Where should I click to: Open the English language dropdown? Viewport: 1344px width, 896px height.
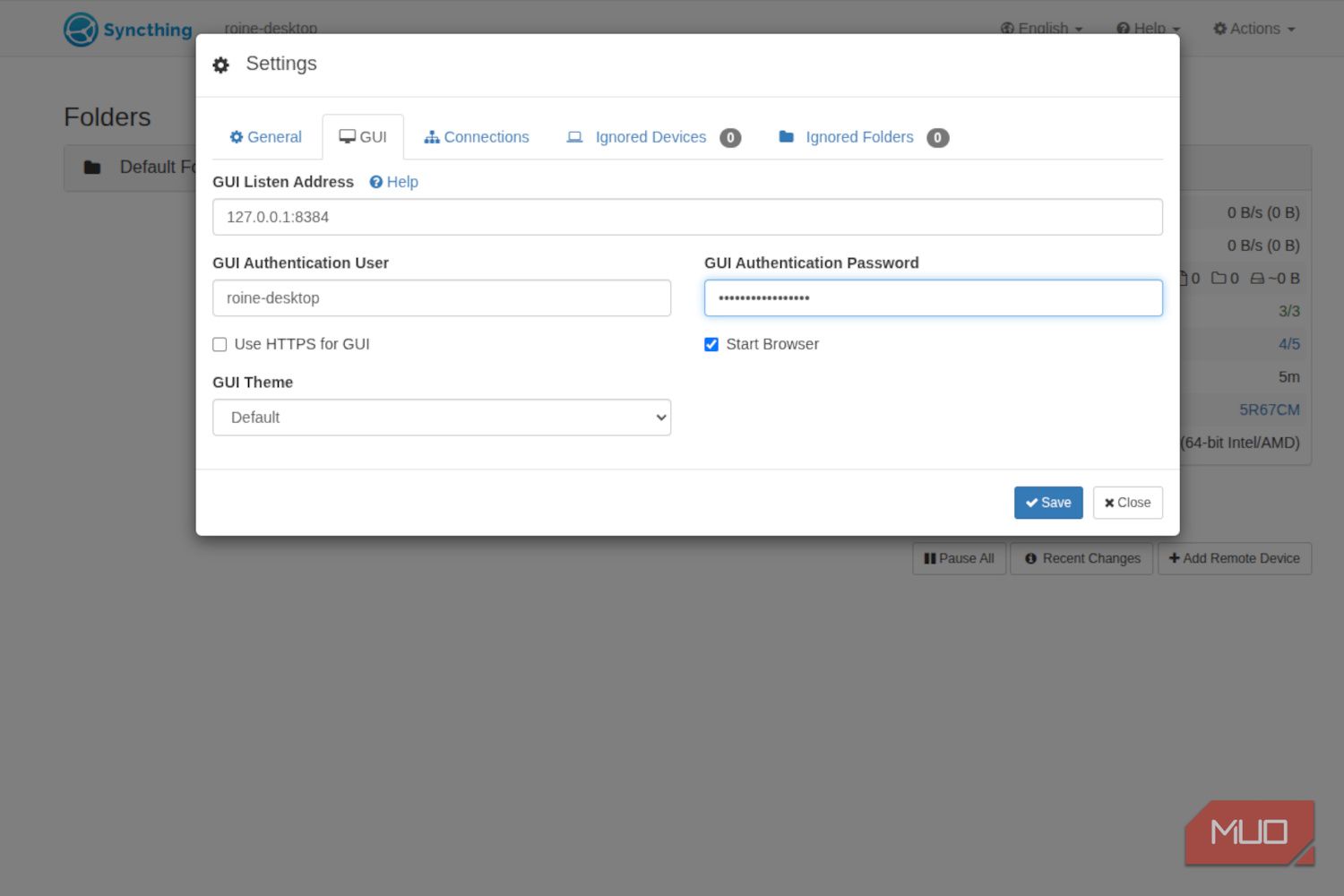[1042, 29]
